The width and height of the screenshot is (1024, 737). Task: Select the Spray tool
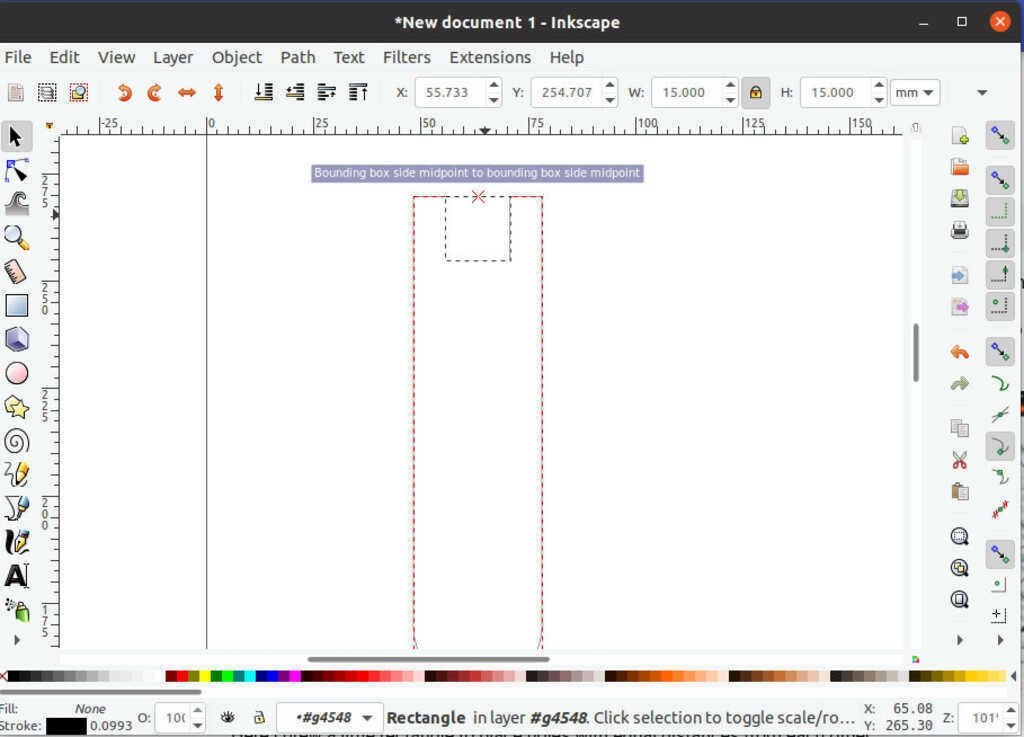[x=16, y=610]
